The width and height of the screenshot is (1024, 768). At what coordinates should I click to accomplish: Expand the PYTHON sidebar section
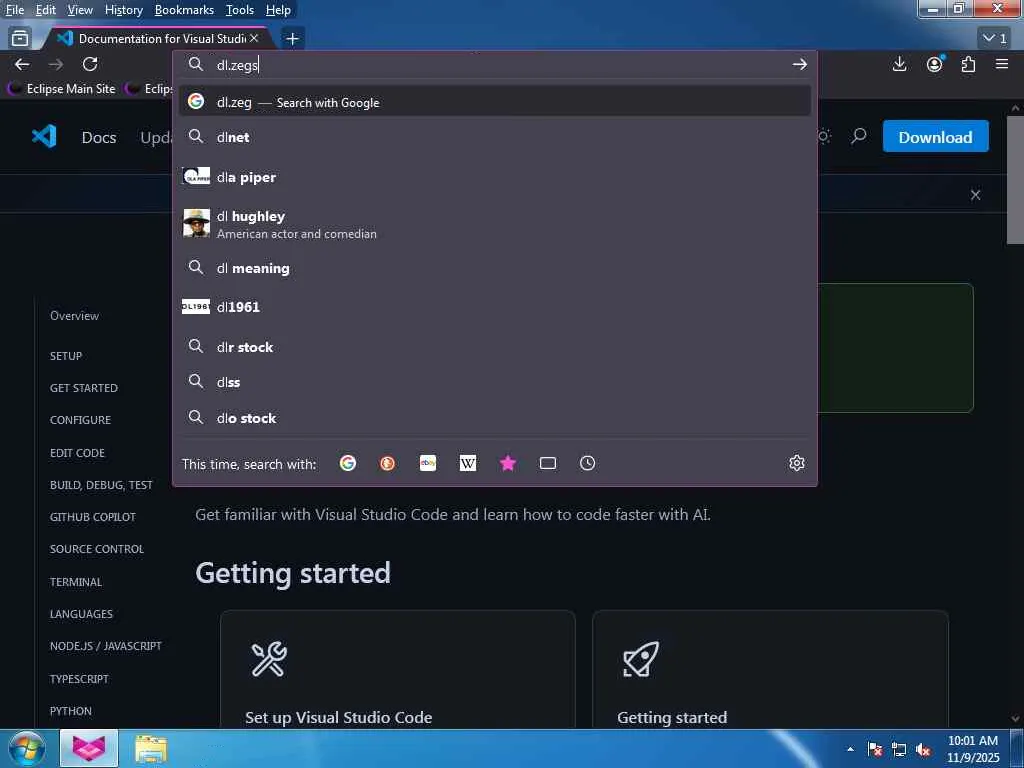tap(71, 711)
